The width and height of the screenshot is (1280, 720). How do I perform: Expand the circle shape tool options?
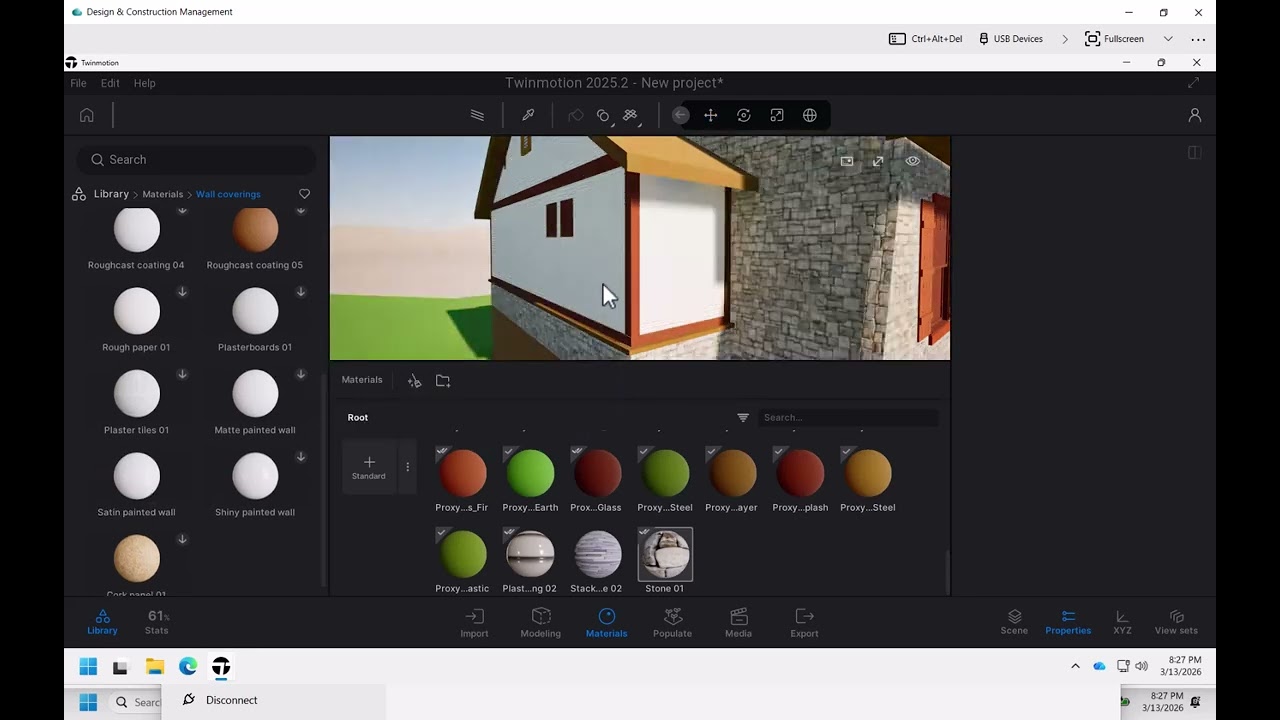click(603, 115)
